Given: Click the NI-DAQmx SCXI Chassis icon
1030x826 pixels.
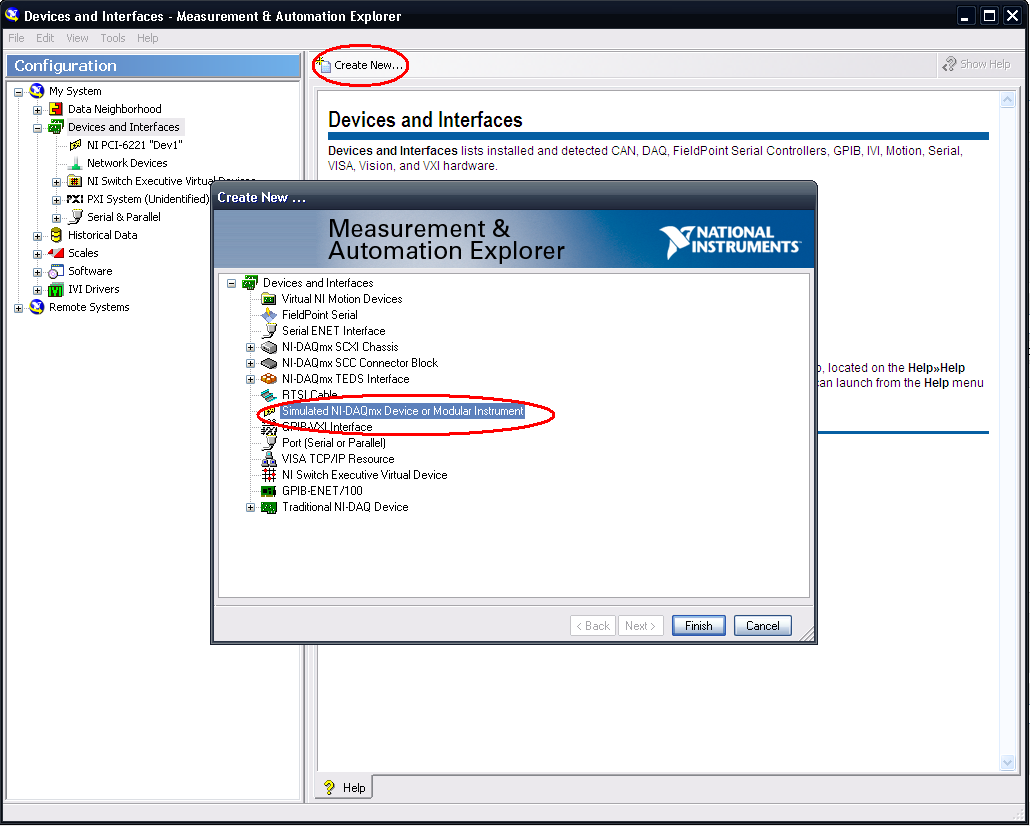Looking at the screenshot, I should (269, 347).
